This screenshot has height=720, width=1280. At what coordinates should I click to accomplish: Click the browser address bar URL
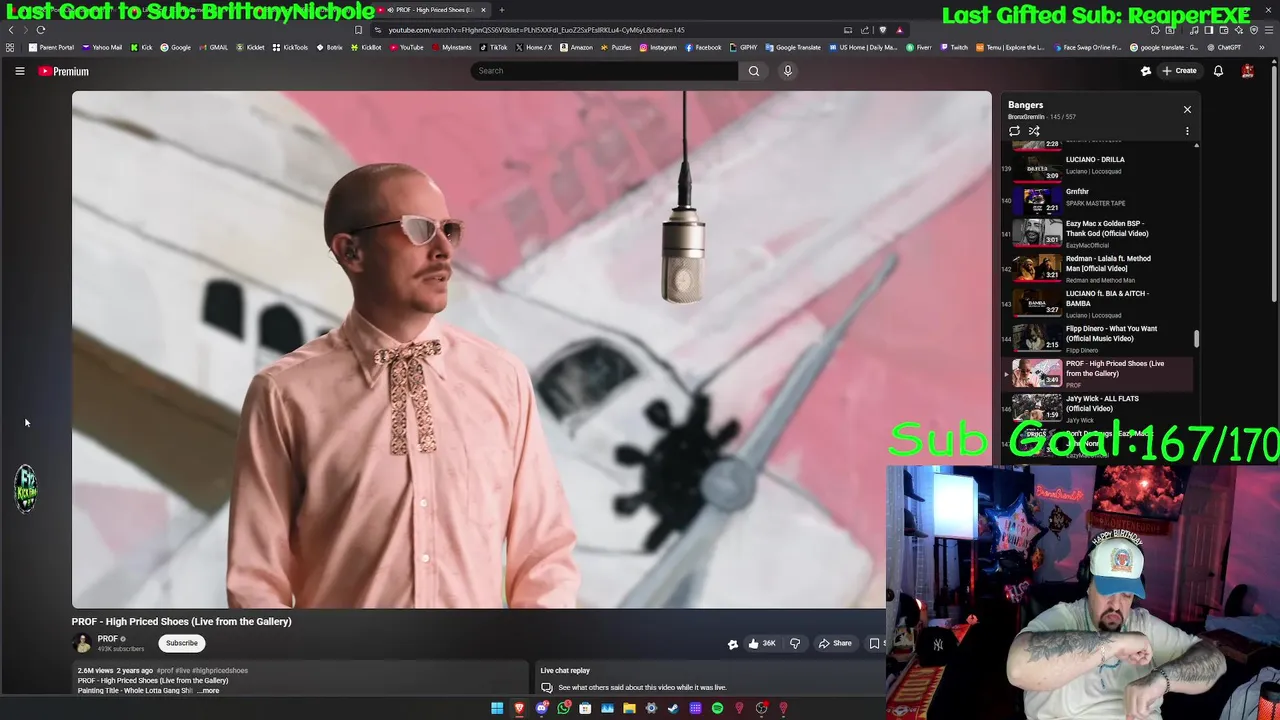click(x=536, y=30)
